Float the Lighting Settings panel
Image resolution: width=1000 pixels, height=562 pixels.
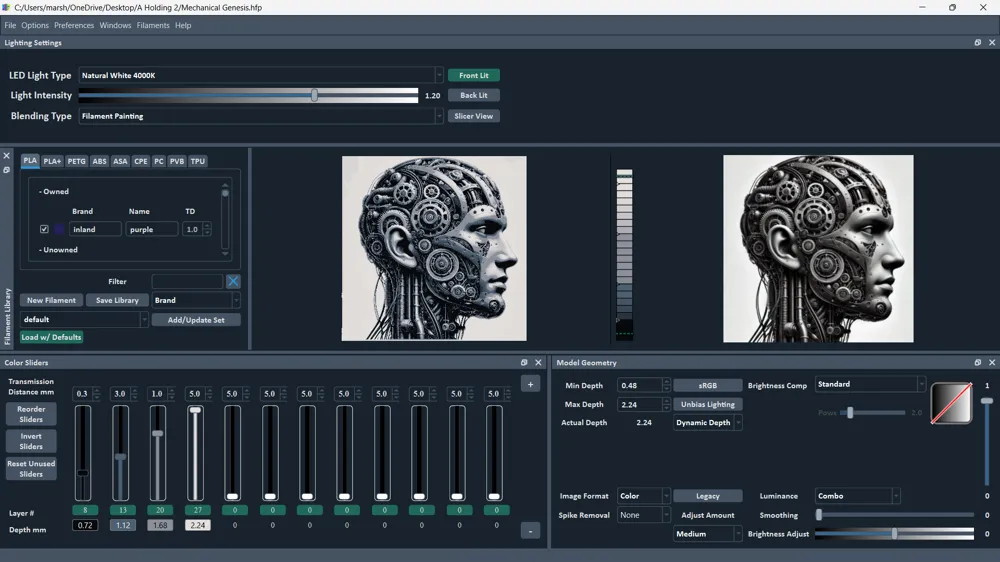point(977,43)
